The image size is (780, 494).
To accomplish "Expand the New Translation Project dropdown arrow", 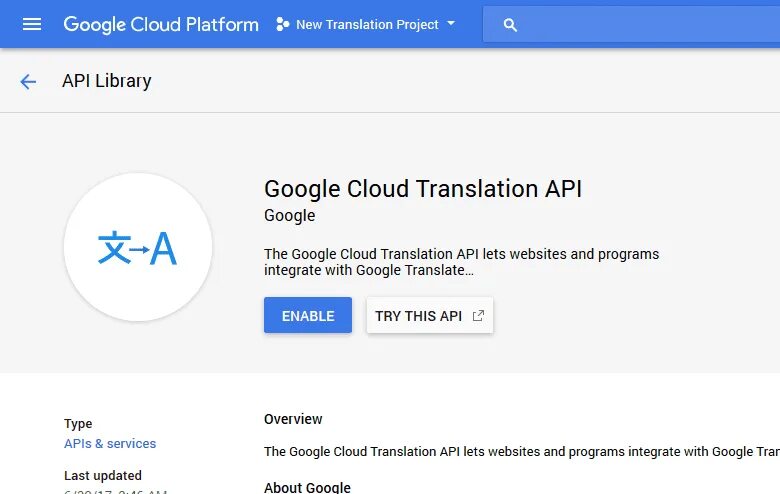I will click(x=451, y=23).
